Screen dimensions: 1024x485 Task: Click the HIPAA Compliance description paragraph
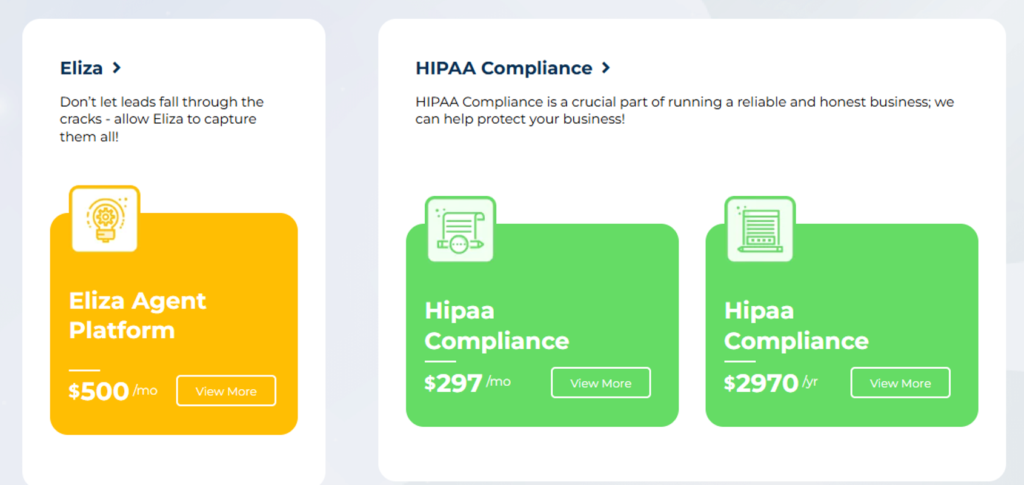(x=686, y=112)
